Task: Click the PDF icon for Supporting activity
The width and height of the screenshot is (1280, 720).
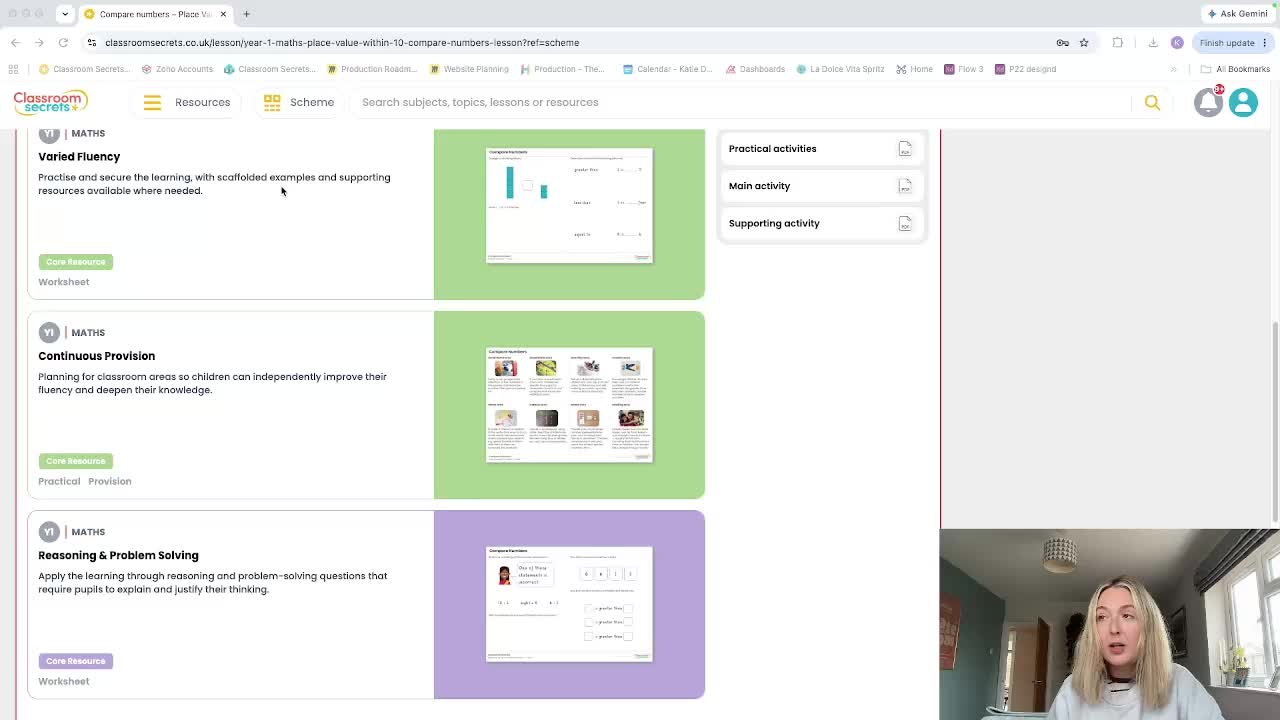Action: (x=905, y=223)
